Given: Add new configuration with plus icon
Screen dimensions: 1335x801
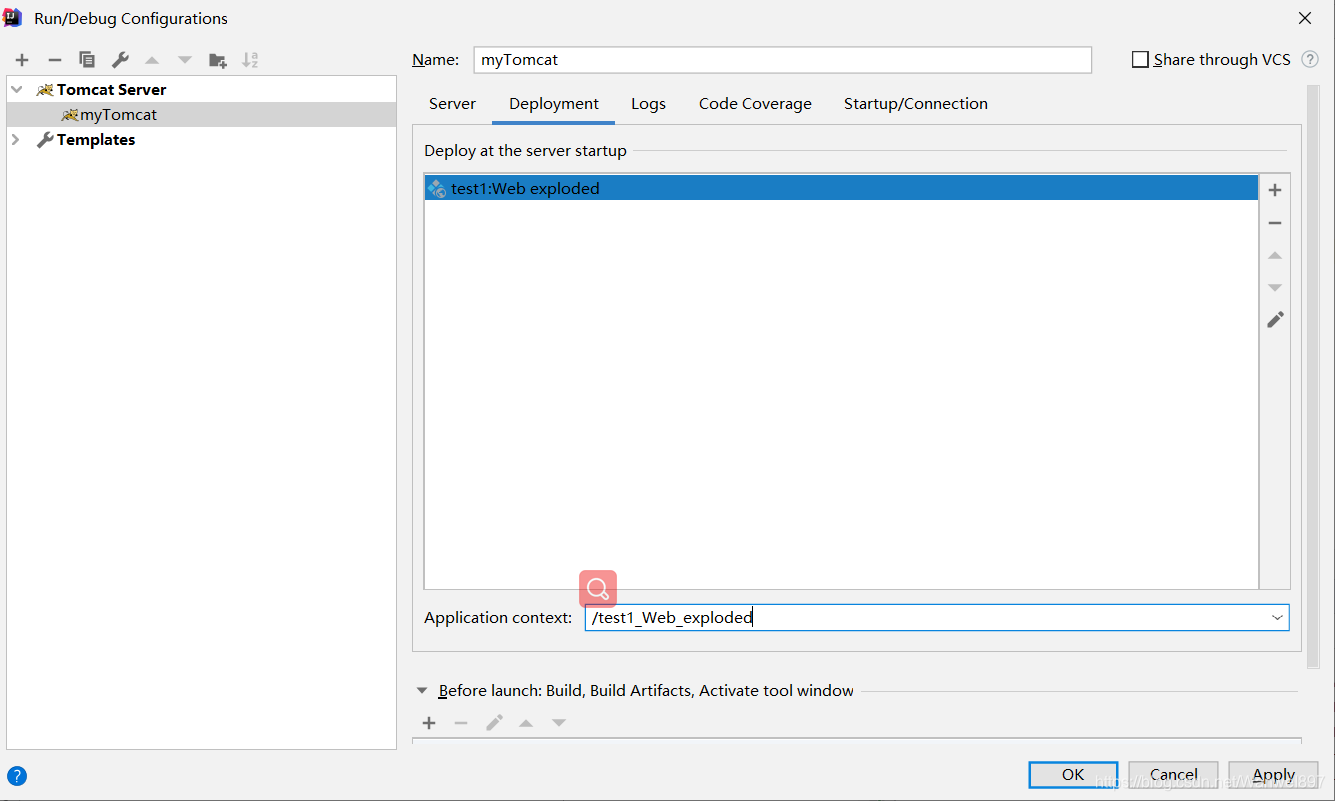Looking at the screenshot, I should tap(22, 60).
